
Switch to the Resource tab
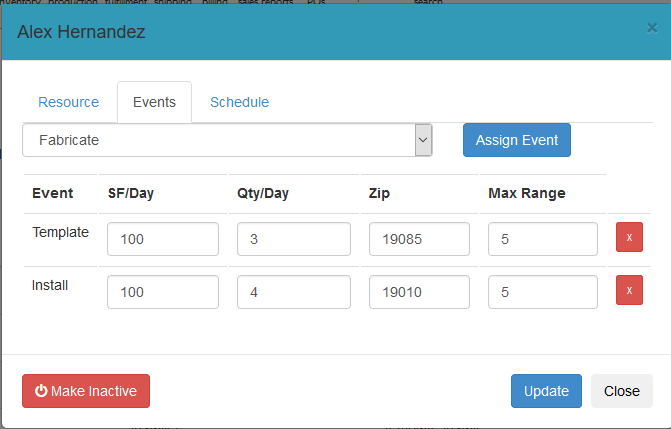[68, 102]
